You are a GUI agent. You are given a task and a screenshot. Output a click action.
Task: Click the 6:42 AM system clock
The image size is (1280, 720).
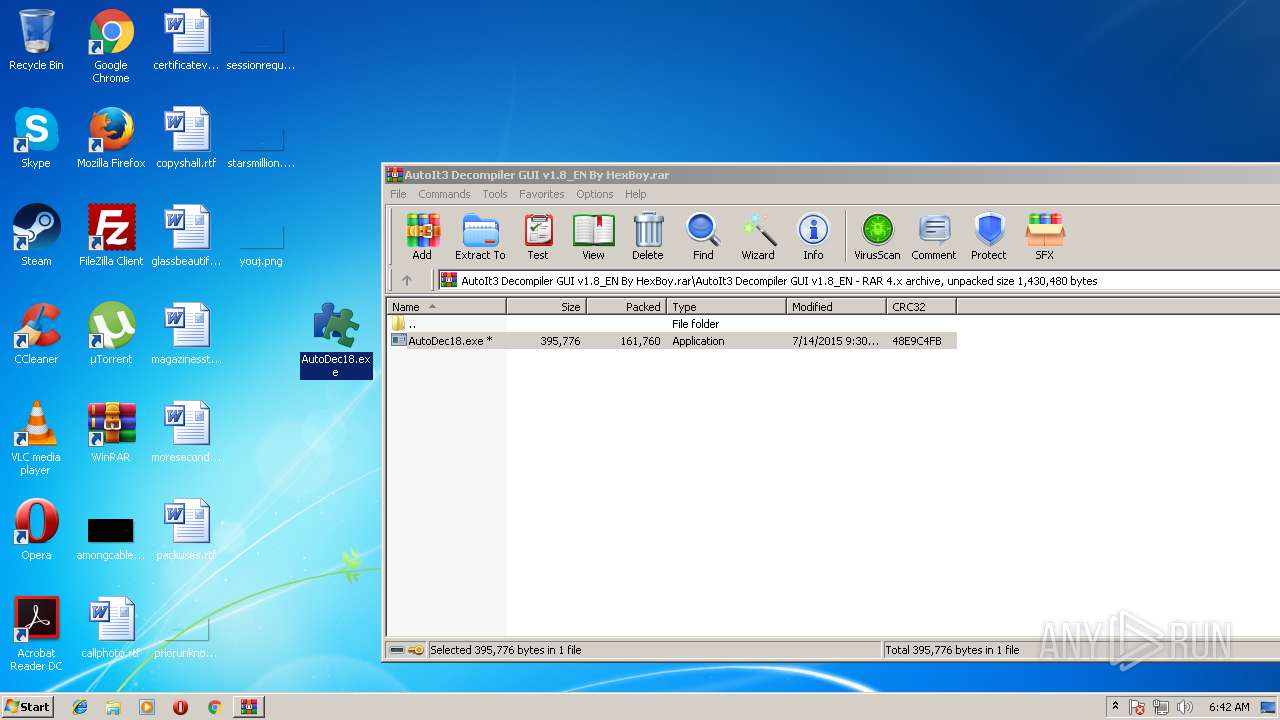pyautogui.click(x=1229, y=707)
